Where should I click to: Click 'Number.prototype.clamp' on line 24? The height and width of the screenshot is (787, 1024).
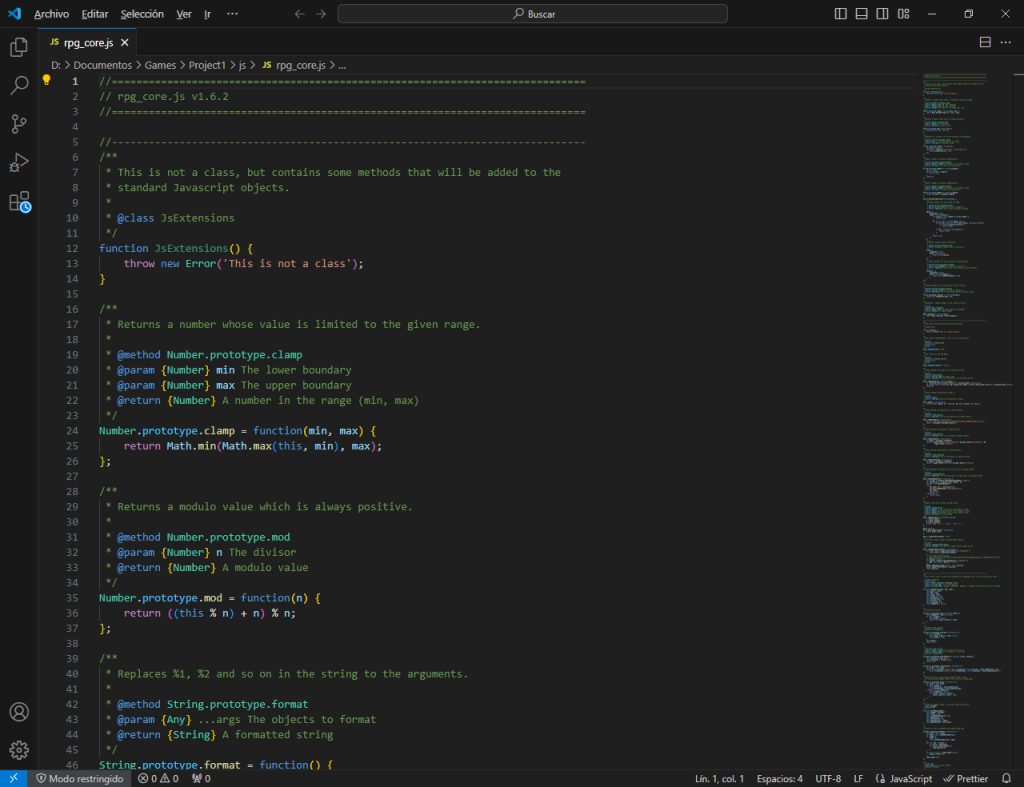pos(167,431)
